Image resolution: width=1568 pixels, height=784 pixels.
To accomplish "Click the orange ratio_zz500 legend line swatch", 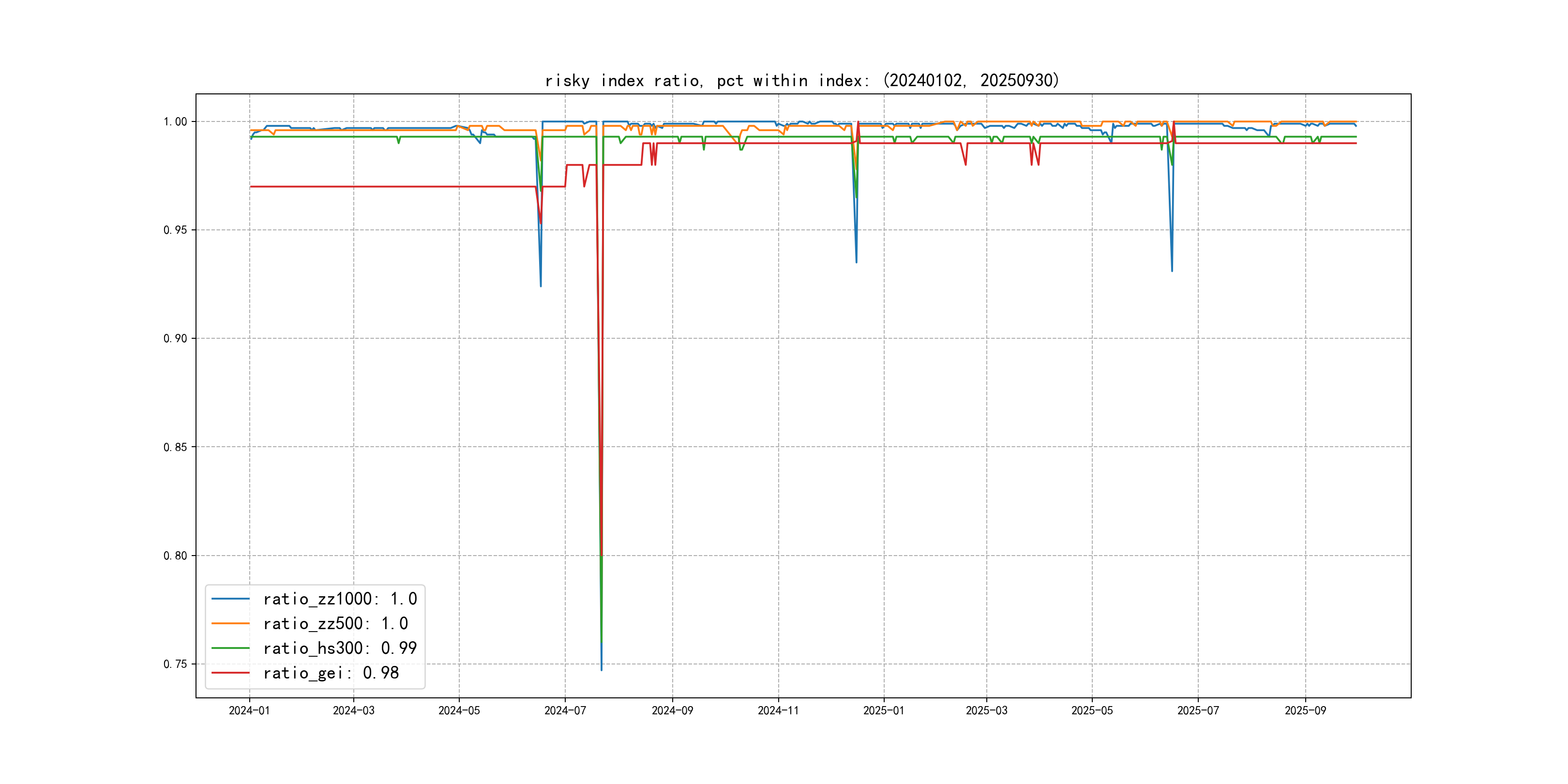I will coord(230,623).
